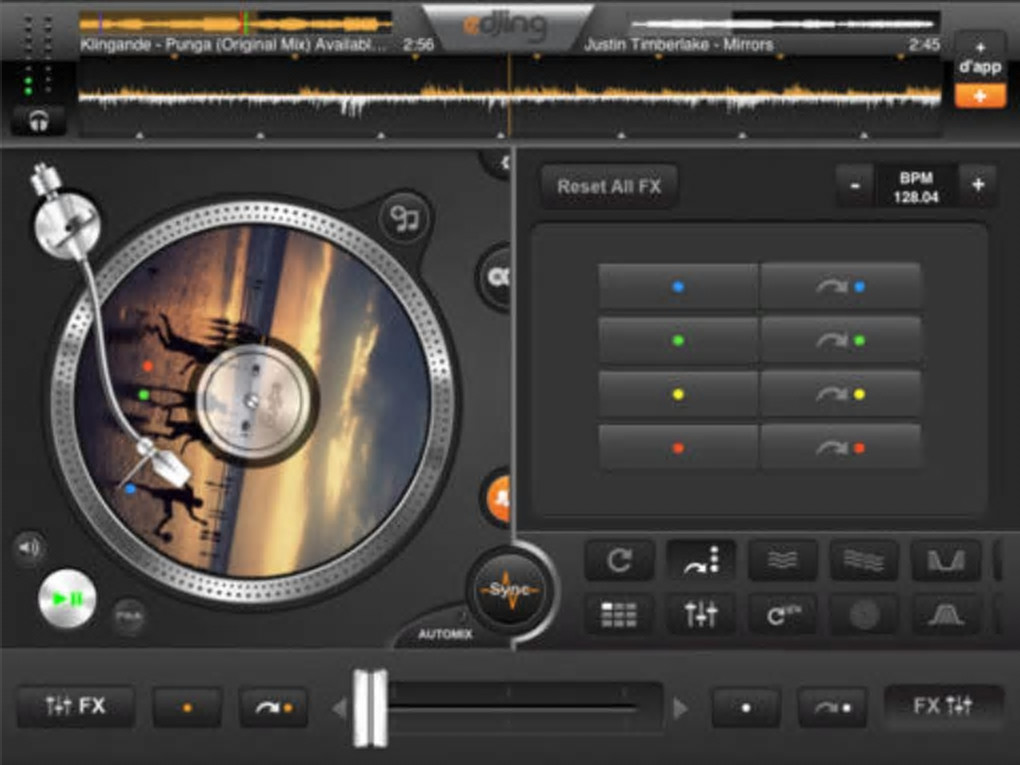This screenshot has height=765, width=1020.
Task: Turn on AUTOMIX mode
Action: tap(445, 634)
